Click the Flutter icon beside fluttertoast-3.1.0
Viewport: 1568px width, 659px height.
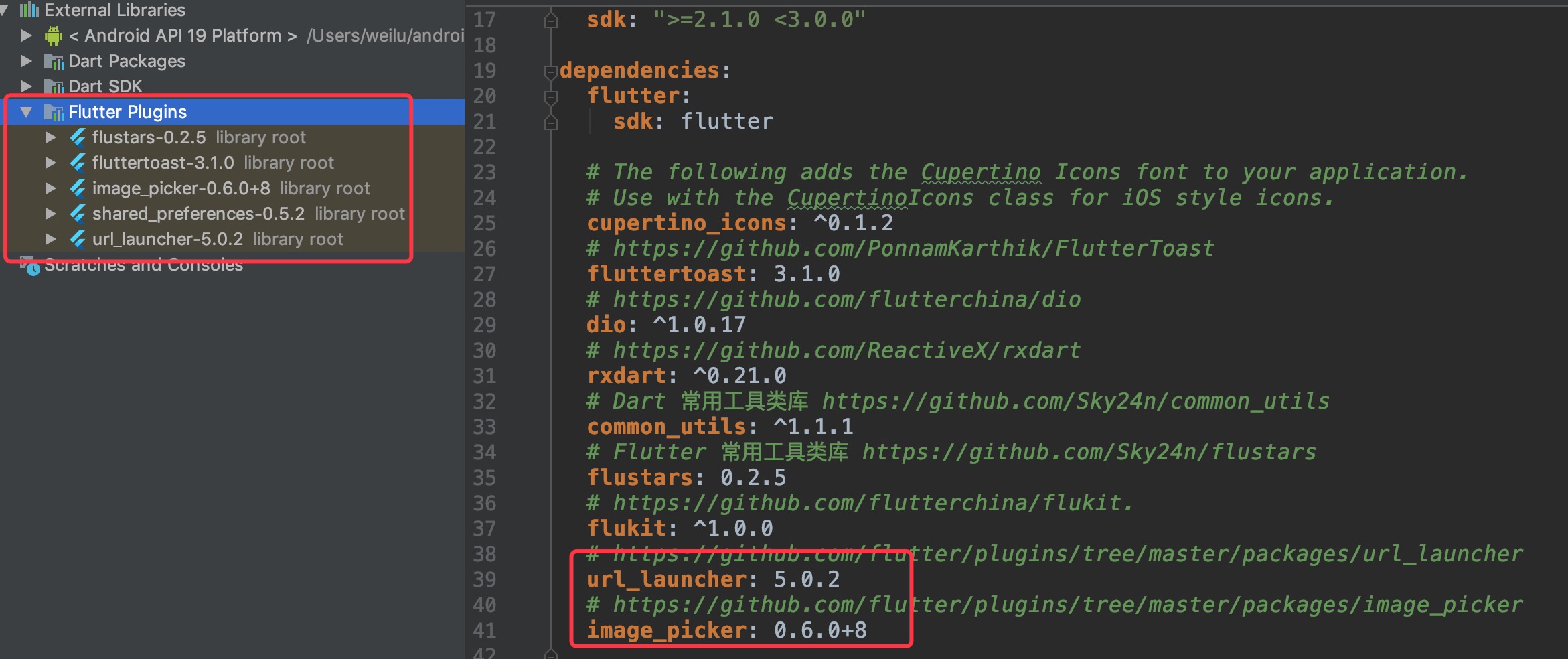click(x=78, y=163)
